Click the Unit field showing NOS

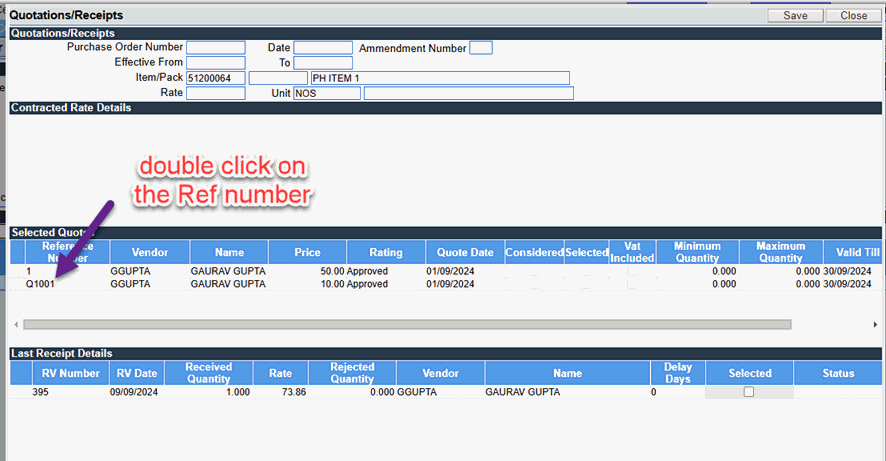click(327, 93)
